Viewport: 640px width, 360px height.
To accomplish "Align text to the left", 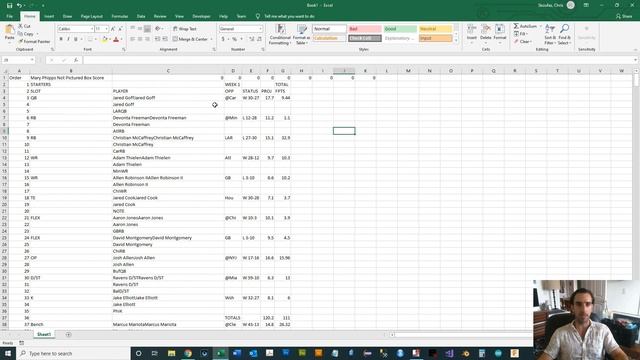I will (x=133, y=39).
